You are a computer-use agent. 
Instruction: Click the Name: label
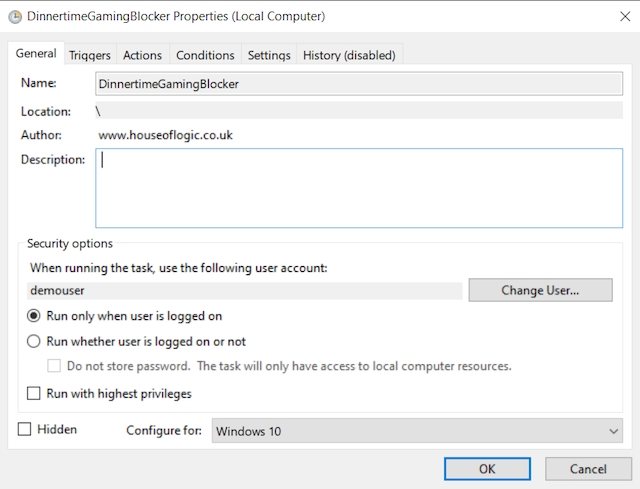(x=39, y=83)
